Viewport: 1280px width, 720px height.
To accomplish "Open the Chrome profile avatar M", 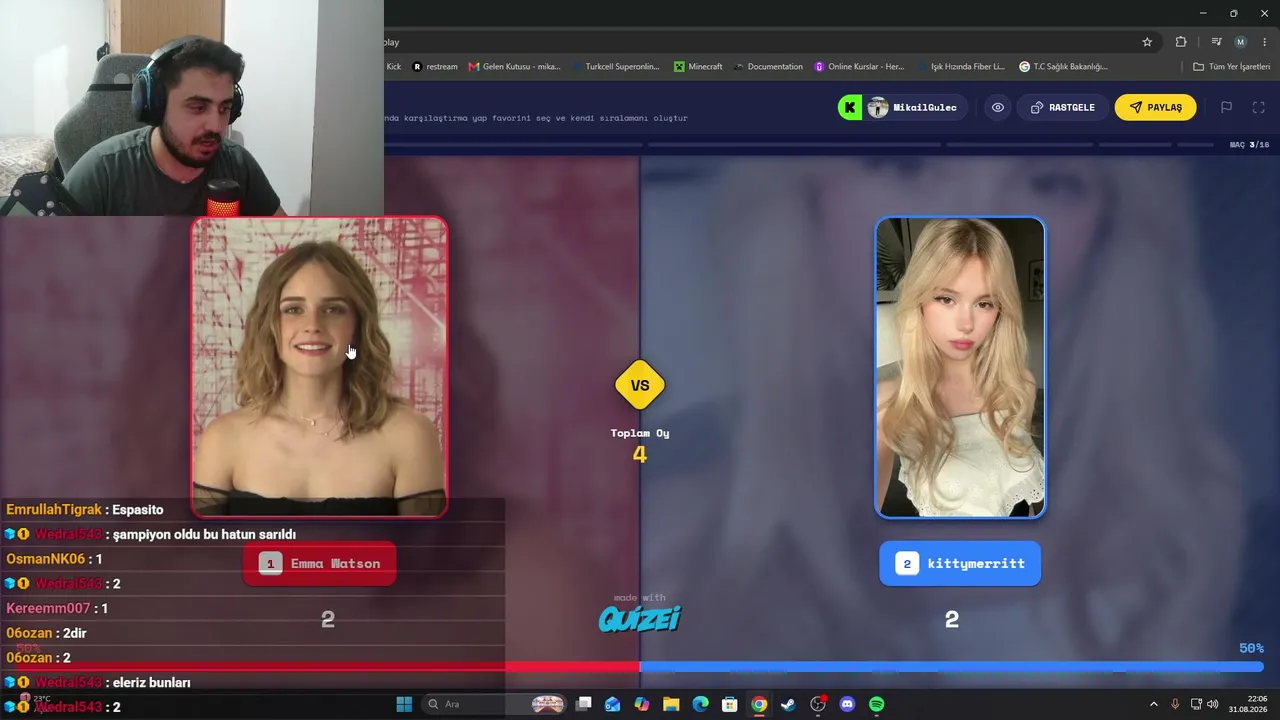I will tap(1240, 42).
